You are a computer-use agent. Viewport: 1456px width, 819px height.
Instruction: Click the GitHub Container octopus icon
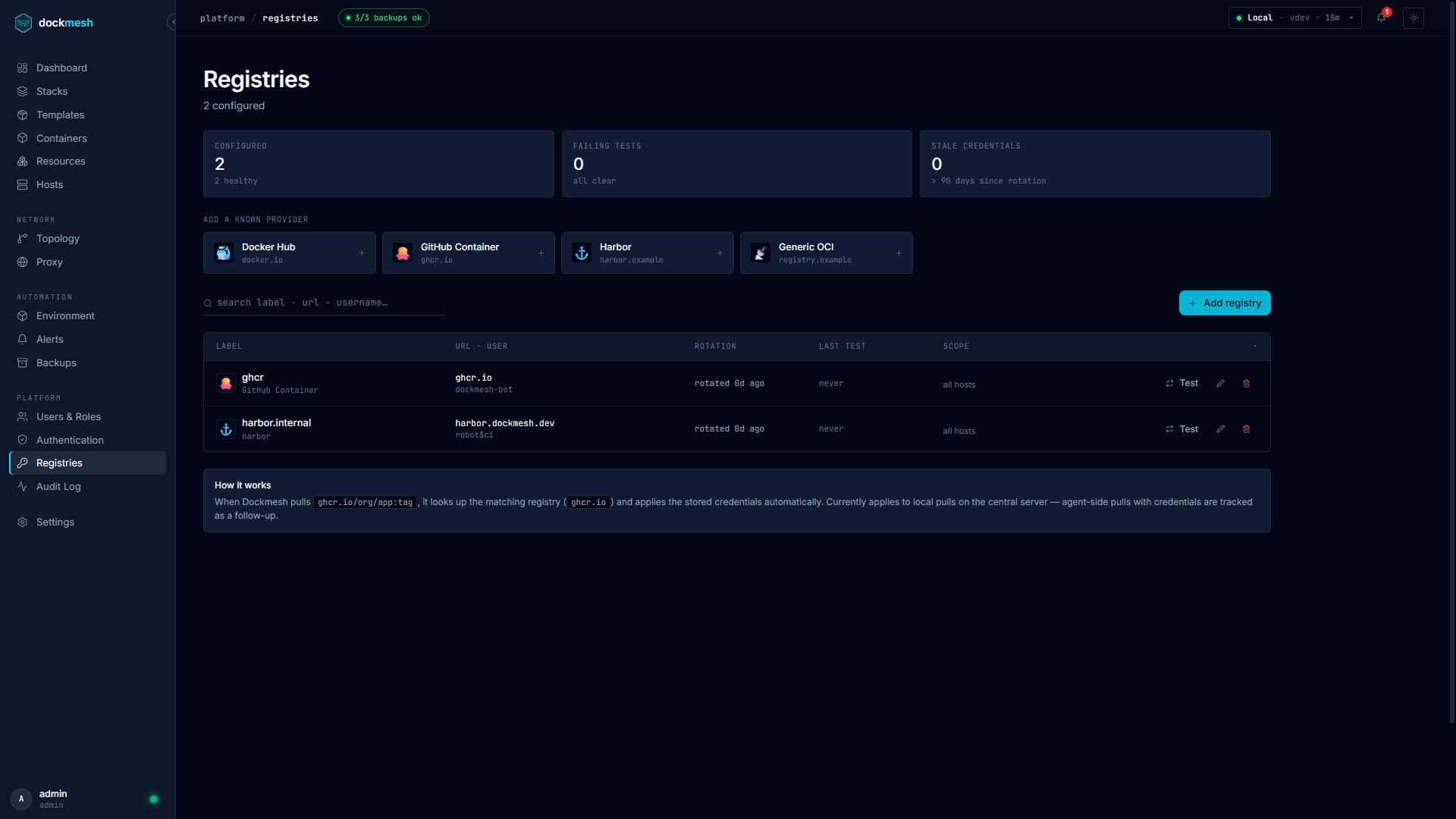click(403, 253)
